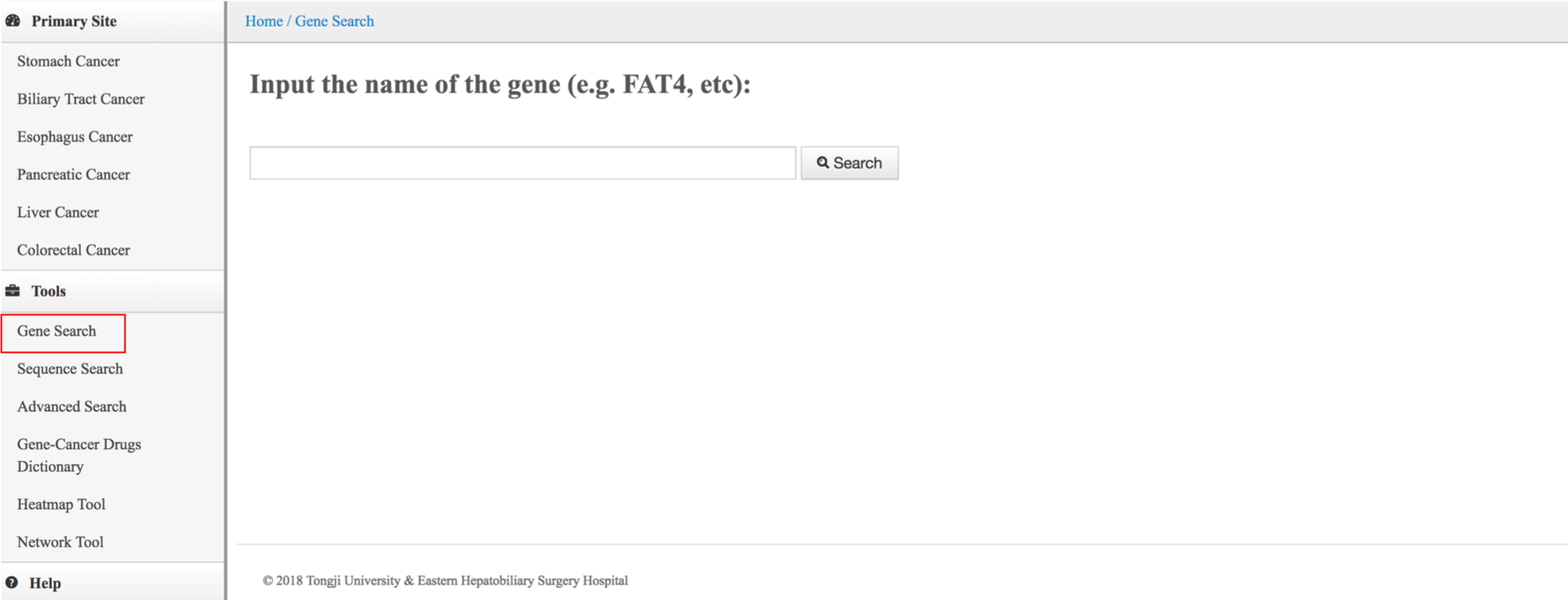The height and width of the screenshot is (600, 1568).
Task: Select Liver Cancer in sidebar
Action: click(x=57, y=212)
